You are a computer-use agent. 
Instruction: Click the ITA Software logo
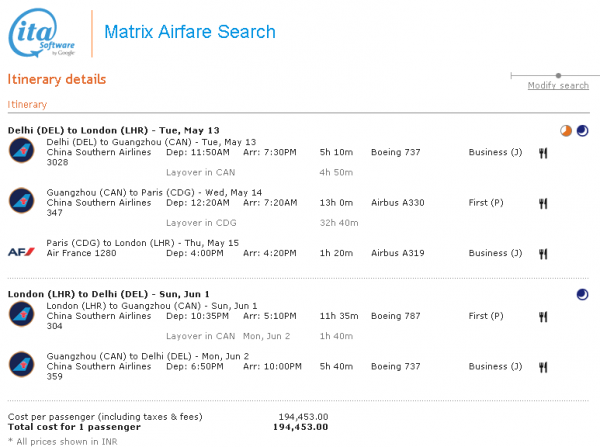[41, 33]
